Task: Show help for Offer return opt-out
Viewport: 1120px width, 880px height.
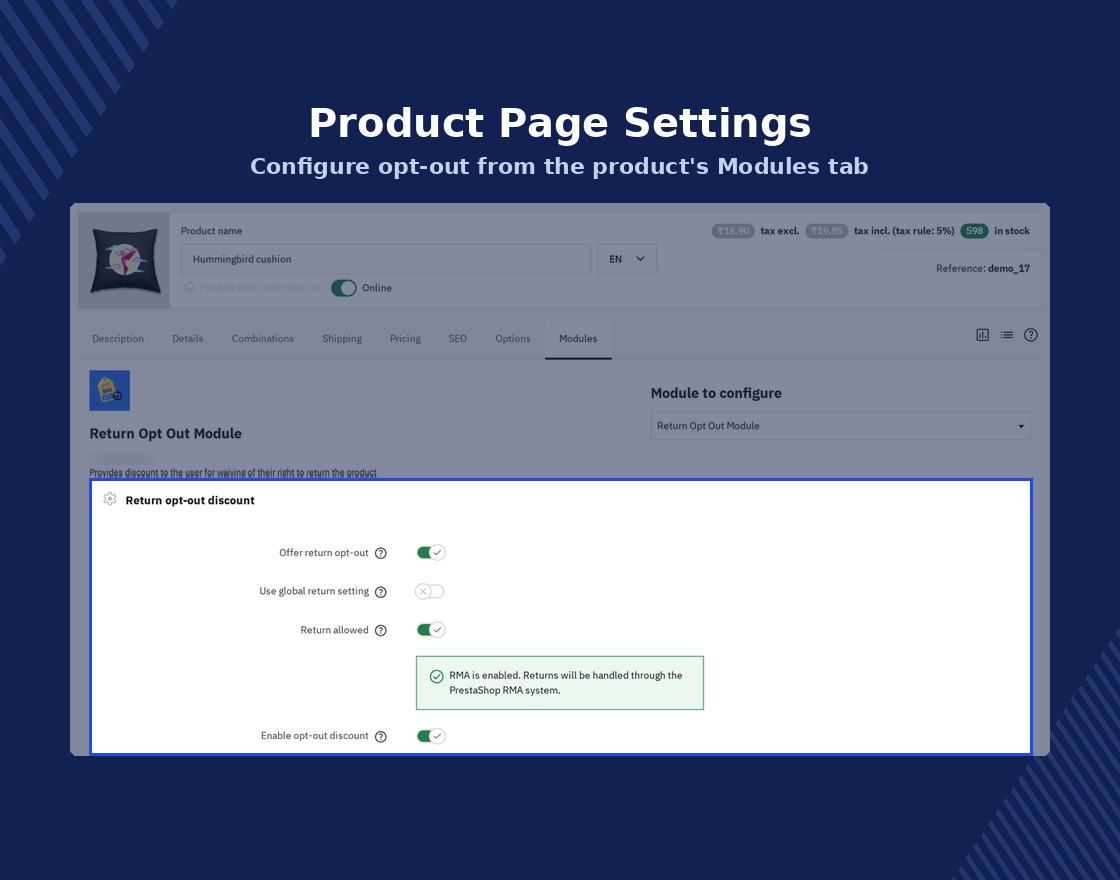Action: tap(381, 553)
